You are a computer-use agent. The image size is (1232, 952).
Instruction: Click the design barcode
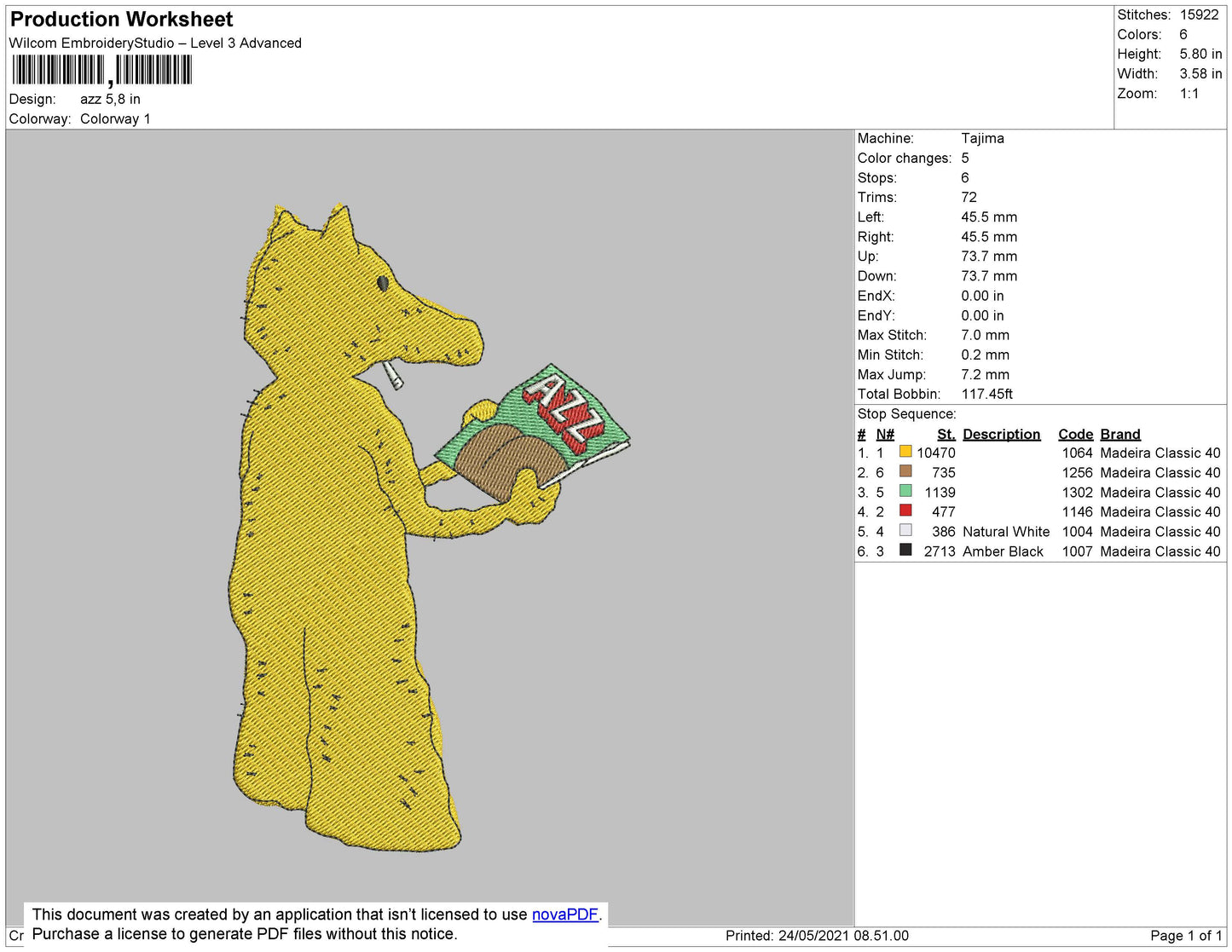coord(101,70)
